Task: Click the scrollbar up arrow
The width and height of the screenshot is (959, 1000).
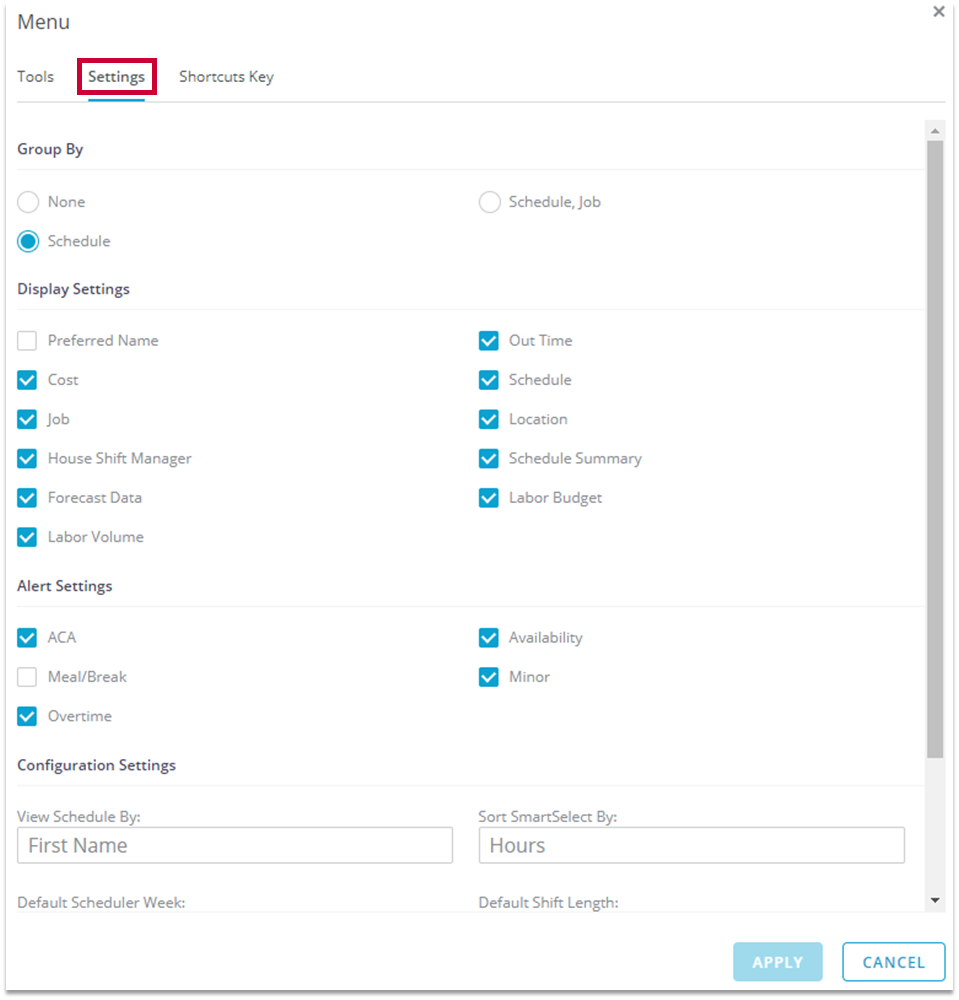Action: click(935, 131)
